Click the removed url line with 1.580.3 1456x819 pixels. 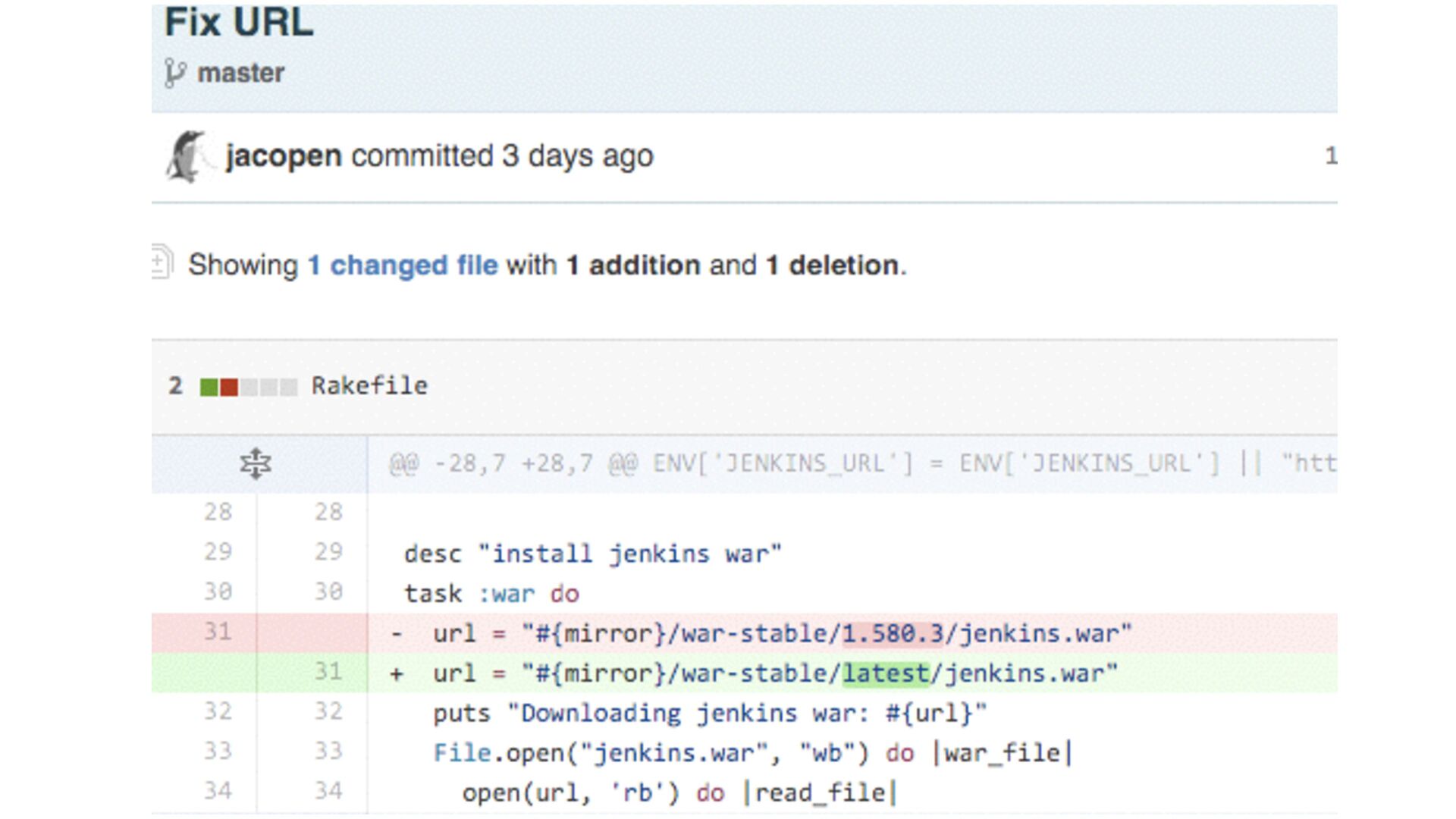click(783, 633)
